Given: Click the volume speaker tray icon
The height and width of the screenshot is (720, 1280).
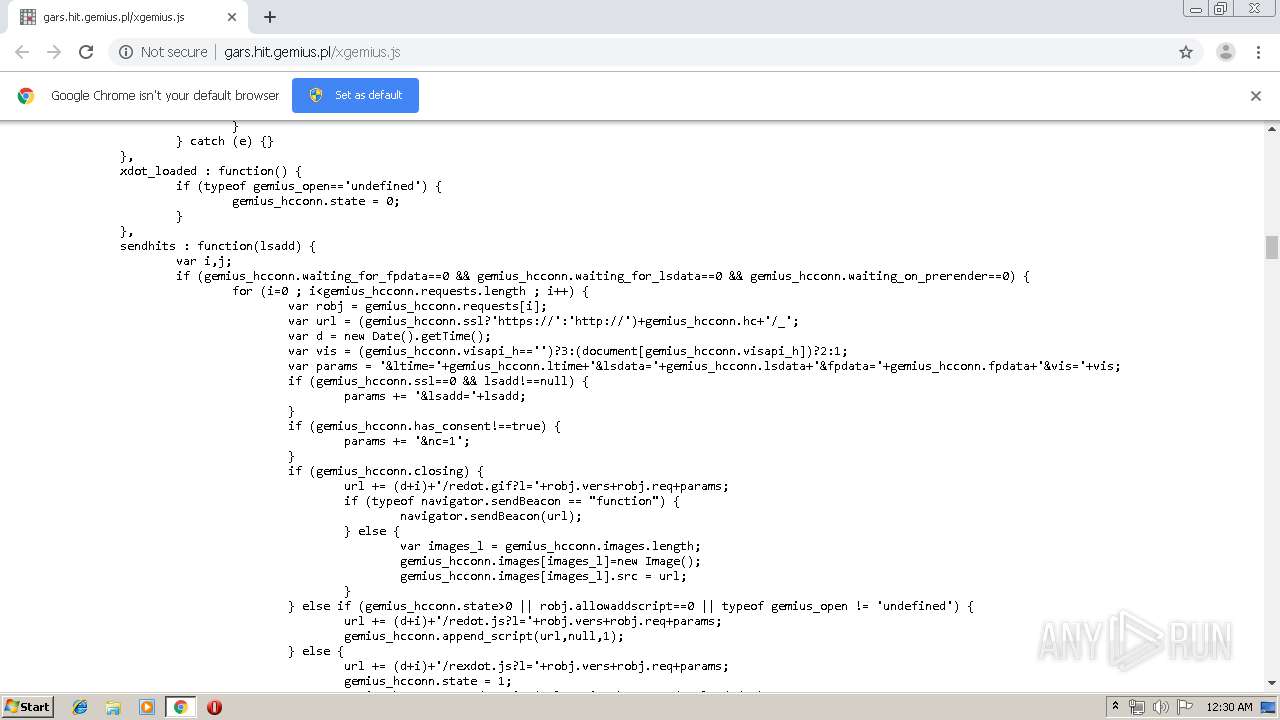Looking at the screenshot, I should pyautogui.click(x=1160, y=707).
